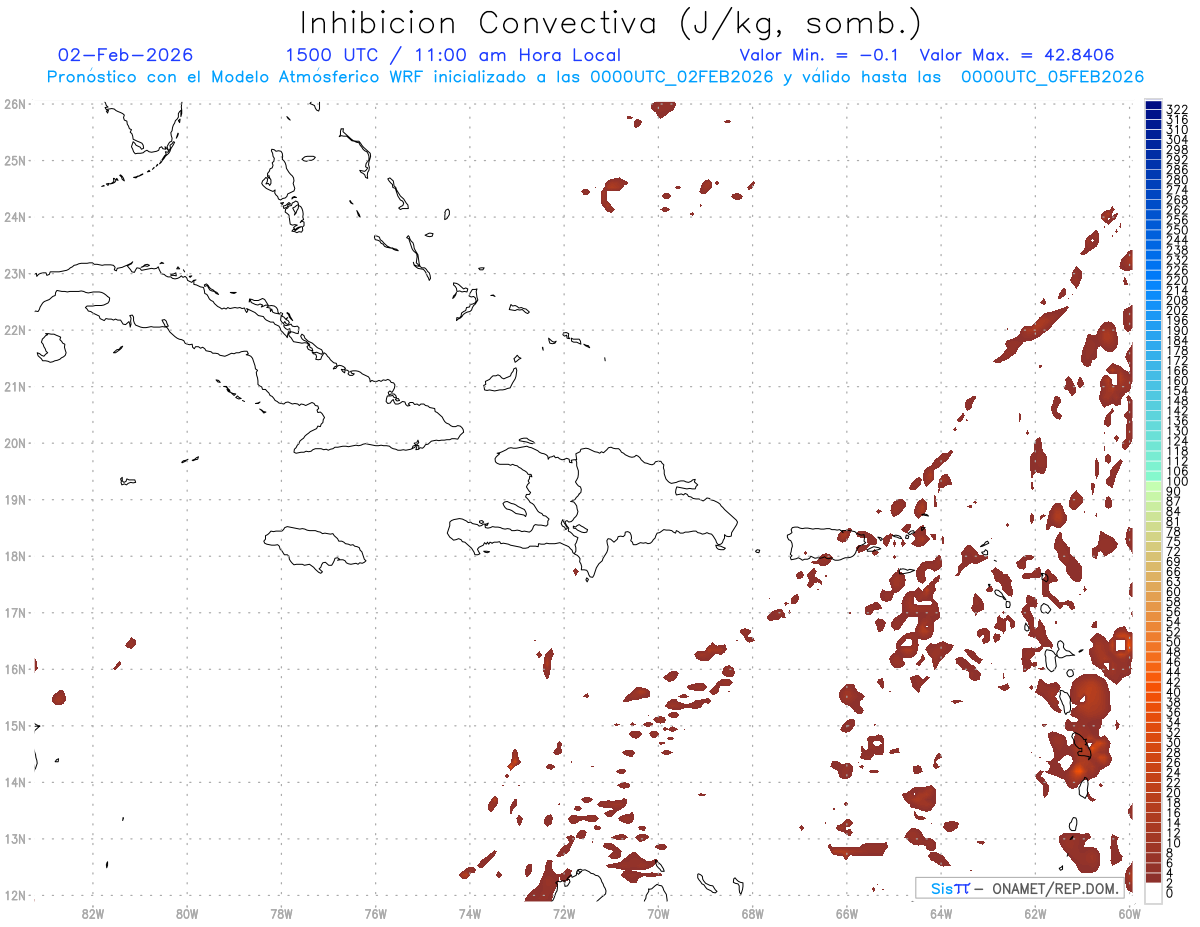The image size is (1200, 927).
Task: Click the '64W' longitude label
Action: coord(941,913)
